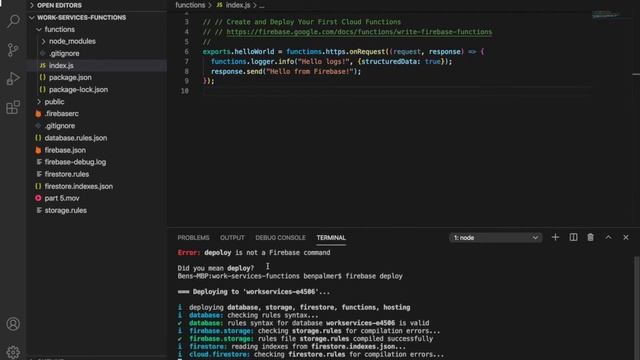Switch to the PROBLEMS tab
Viewport: 640px width, 360px height.
[x=193, y=238]
